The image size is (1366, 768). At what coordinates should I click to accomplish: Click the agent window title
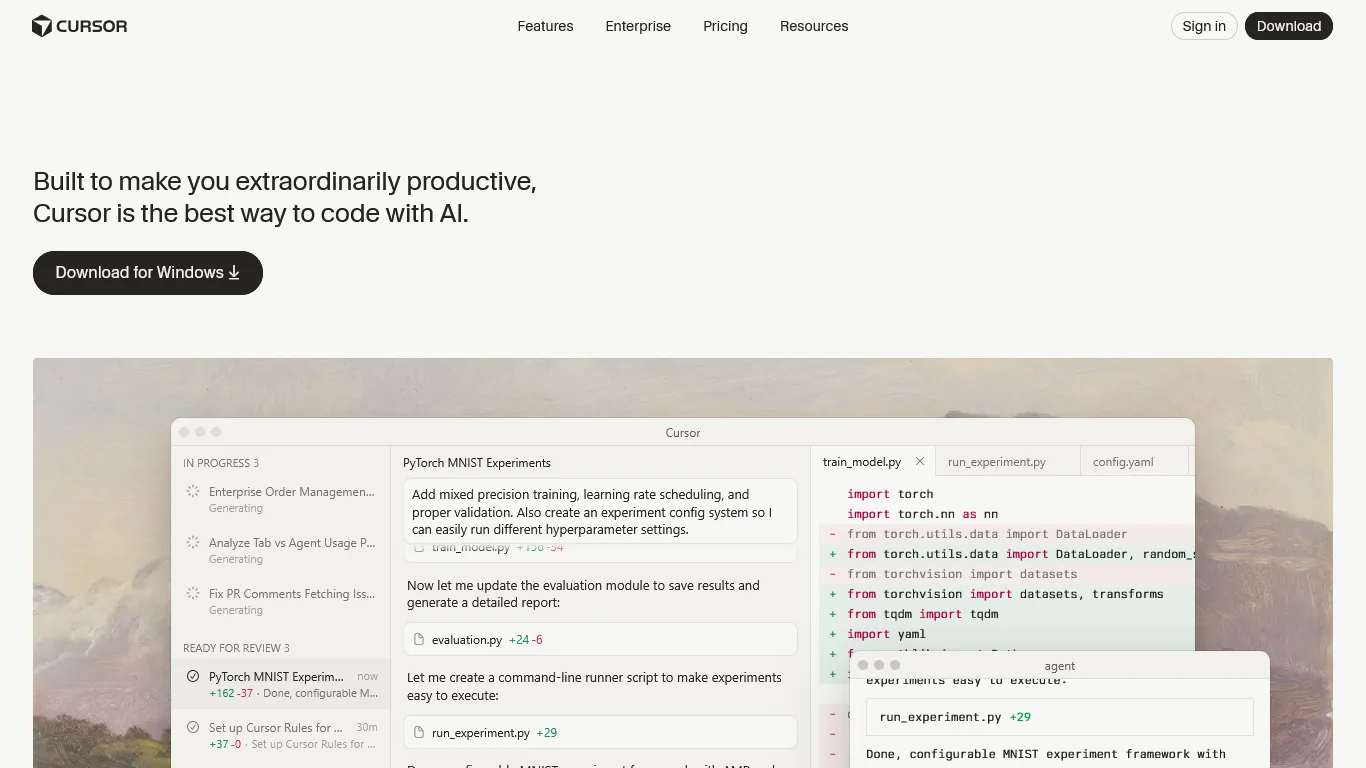coord(1060,666)
